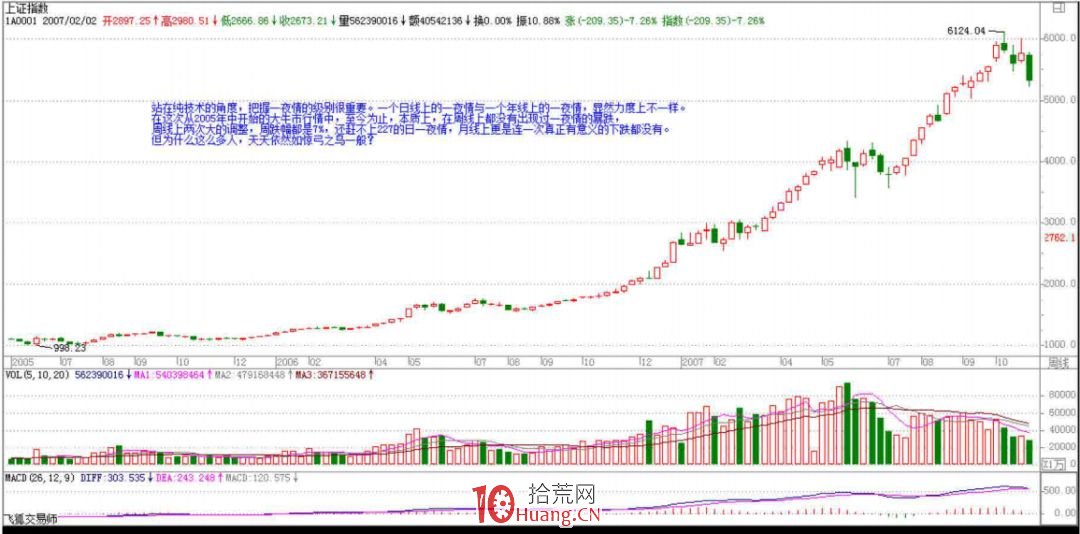Click the 2000.0 price axis label
Viewport: 1080px width, 534px height.
click(1061, 283)
